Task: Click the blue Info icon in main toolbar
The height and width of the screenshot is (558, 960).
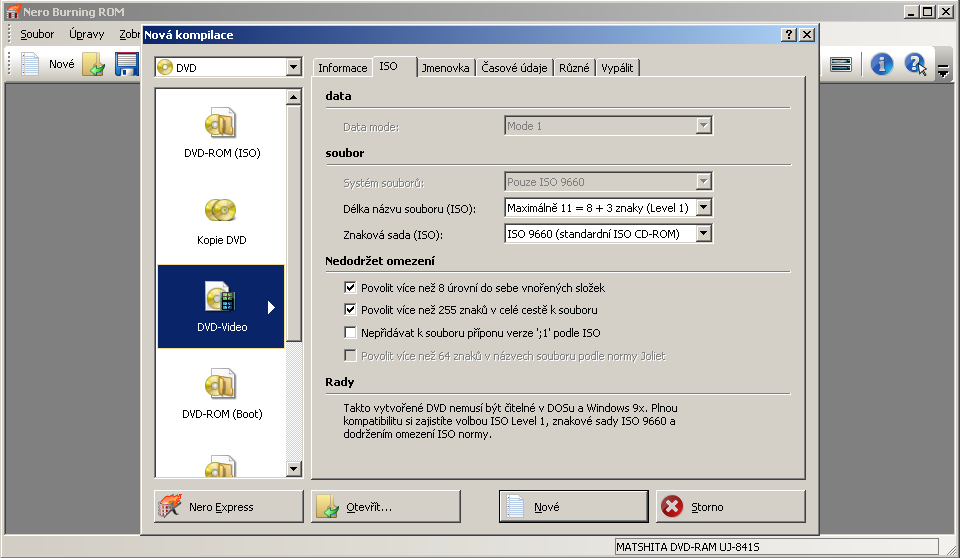Action: coord(881,64)
